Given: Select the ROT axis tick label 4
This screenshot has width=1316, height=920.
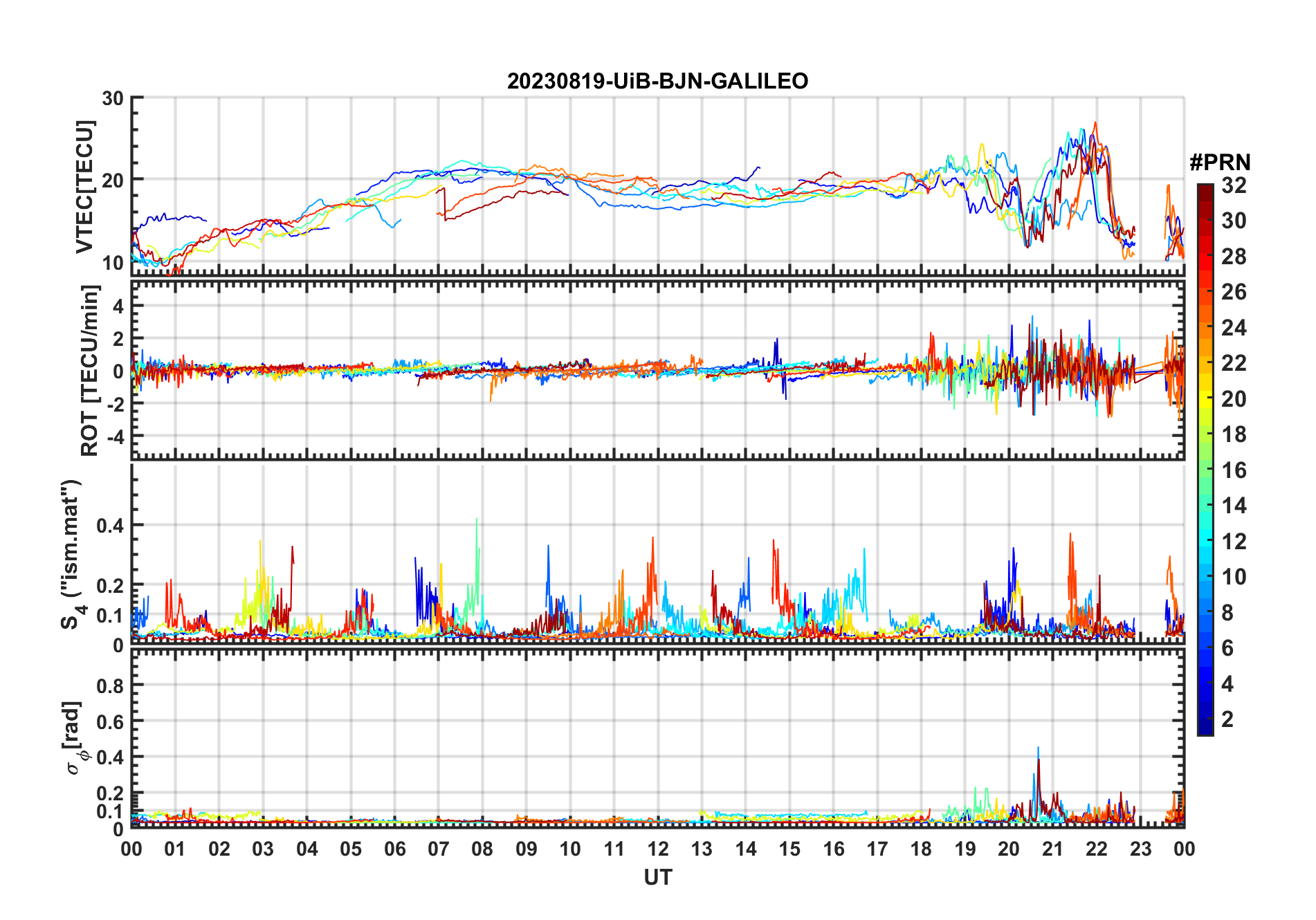Looking at the screenshot, I should pos(118,306).
